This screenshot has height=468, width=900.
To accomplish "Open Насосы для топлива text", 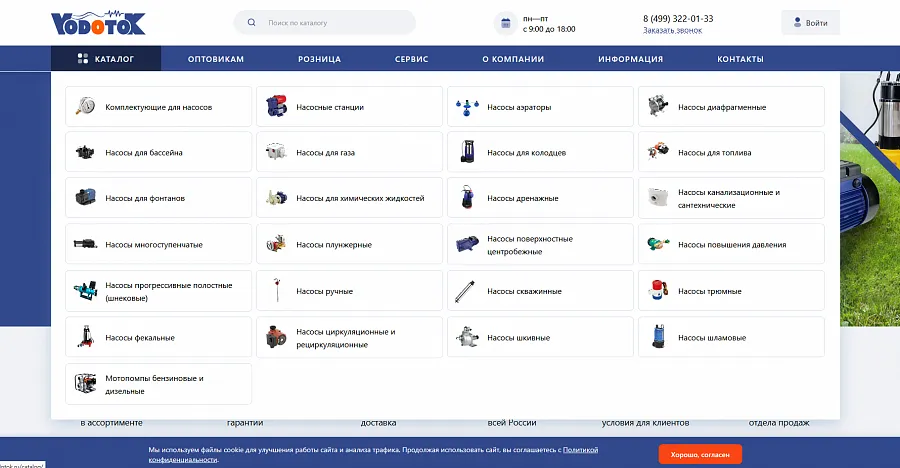I will [715, 152].
